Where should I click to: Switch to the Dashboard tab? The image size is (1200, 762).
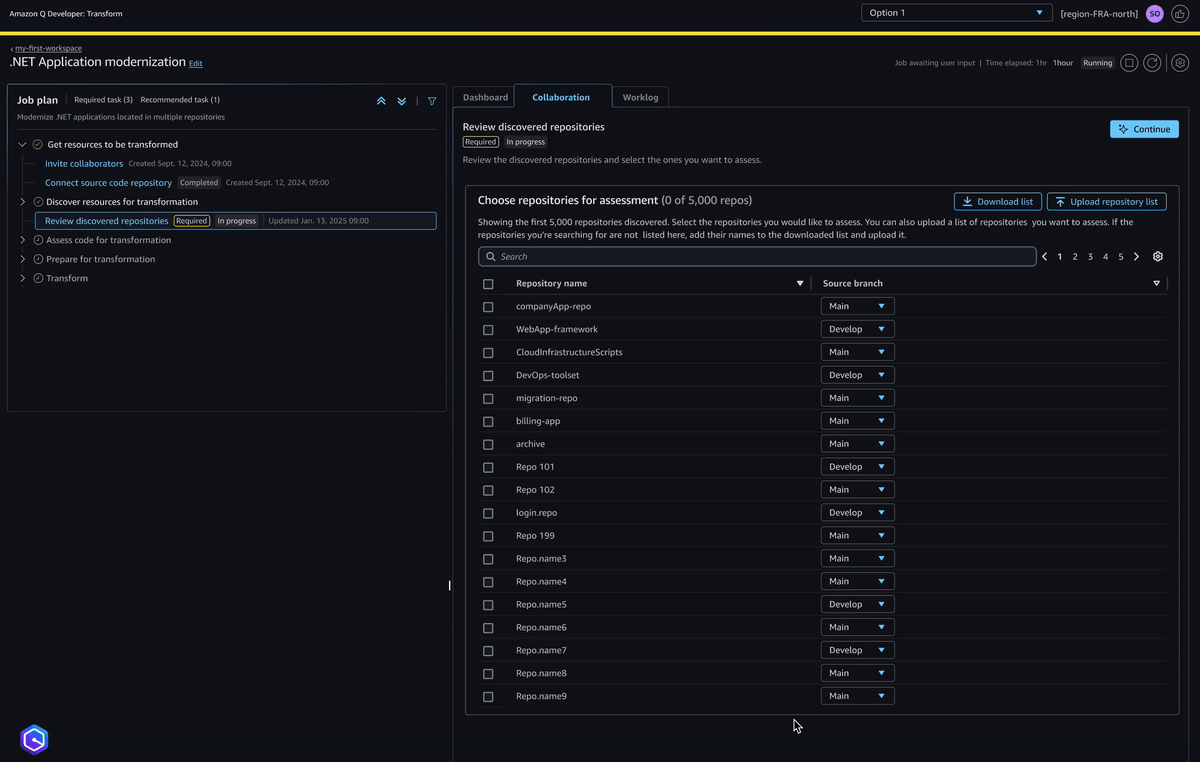click(x=485, y=97)
